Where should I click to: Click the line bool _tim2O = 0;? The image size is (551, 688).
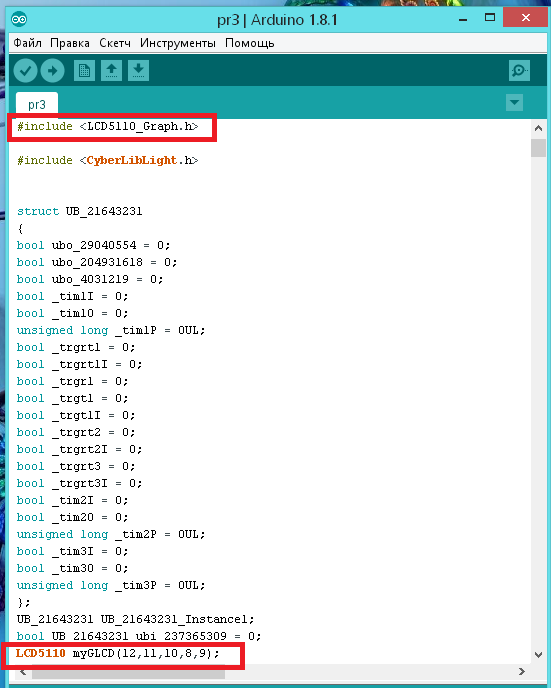(x=72, y=517)
